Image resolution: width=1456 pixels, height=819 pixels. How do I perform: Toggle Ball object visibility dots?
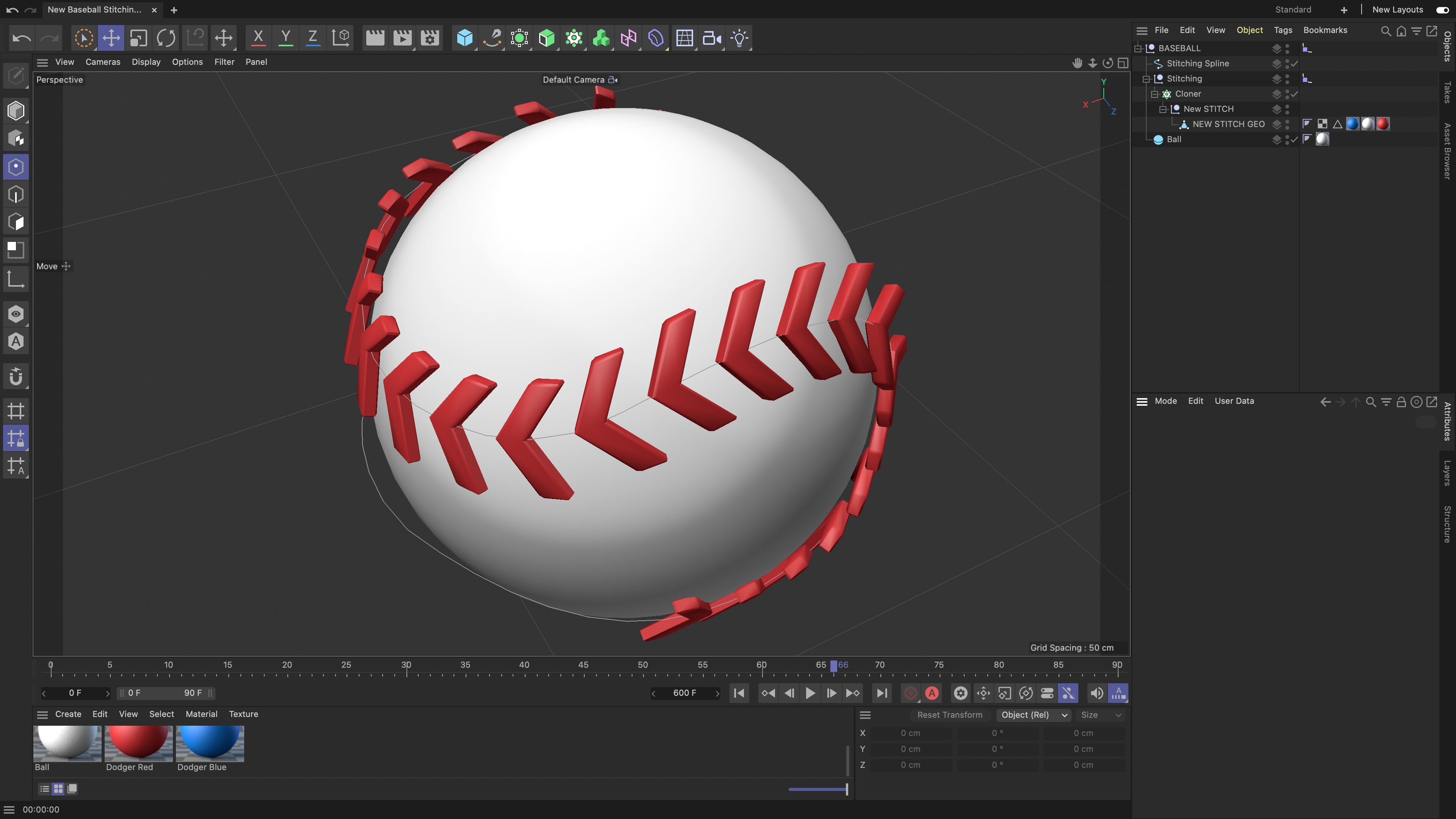[1287, 139]
